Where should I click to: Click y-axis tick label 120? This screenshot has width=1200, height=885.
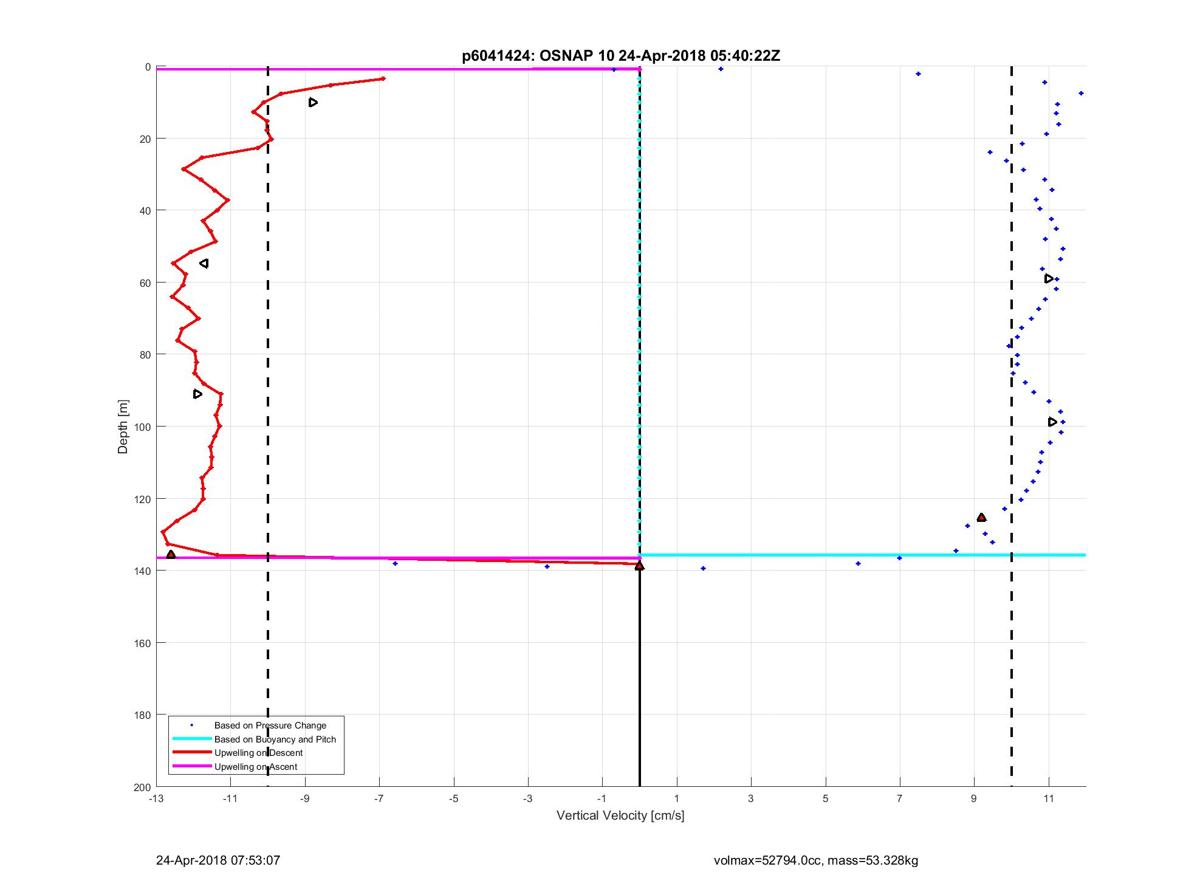click(142, 499)
